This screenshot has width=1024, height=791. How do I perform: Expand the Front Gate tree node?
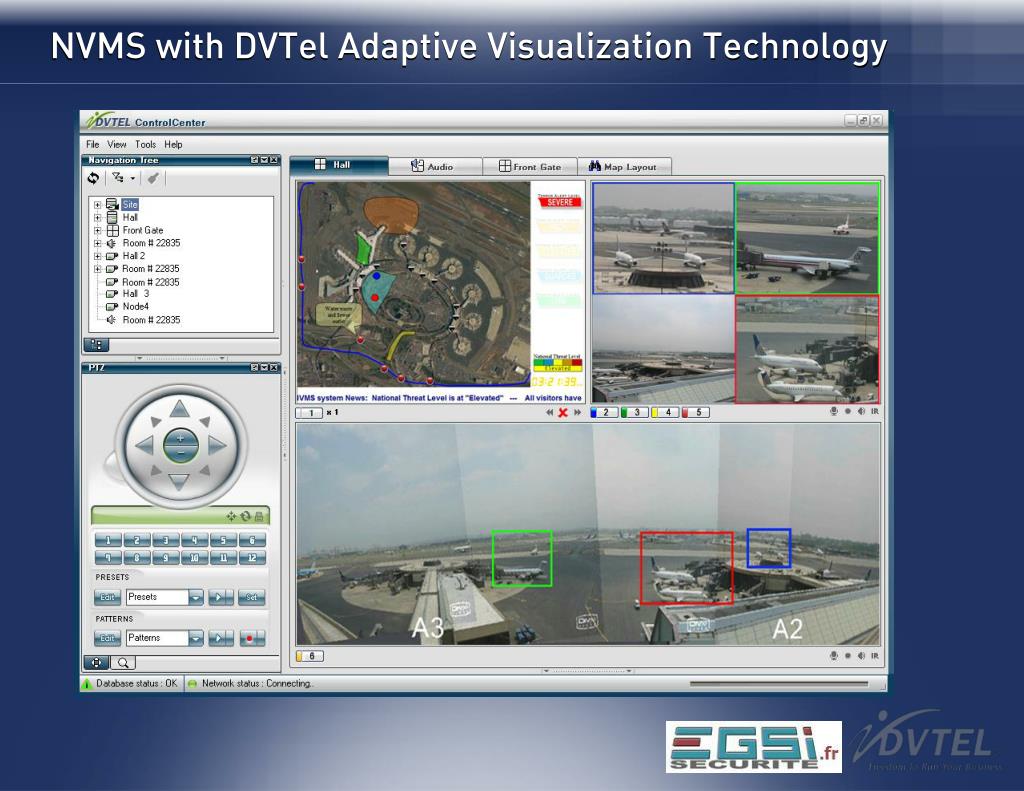97,230
